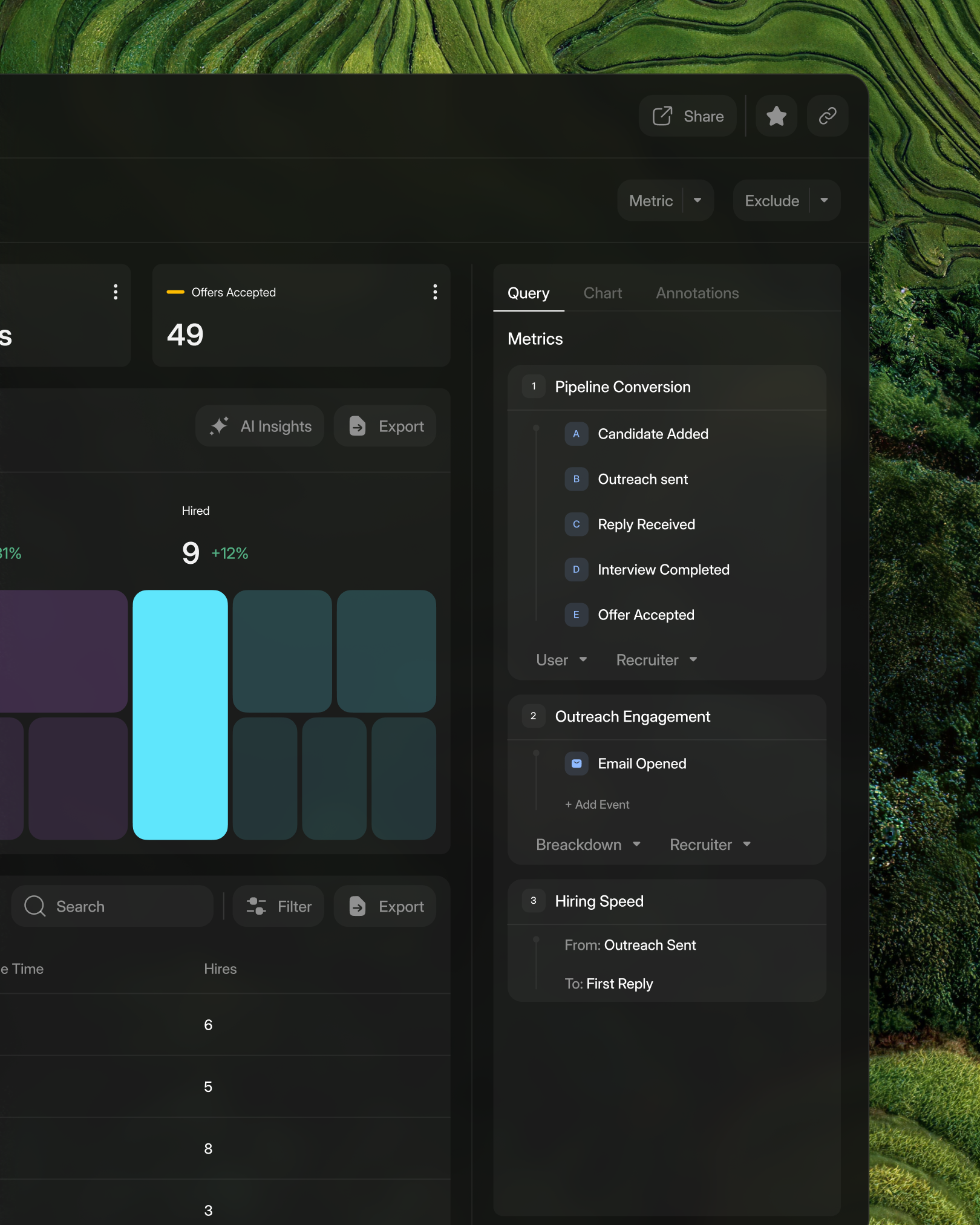This screenshot has height=1225, width=980.
Task: Click step D Interview Completed badge
Action: pos(576,569)
